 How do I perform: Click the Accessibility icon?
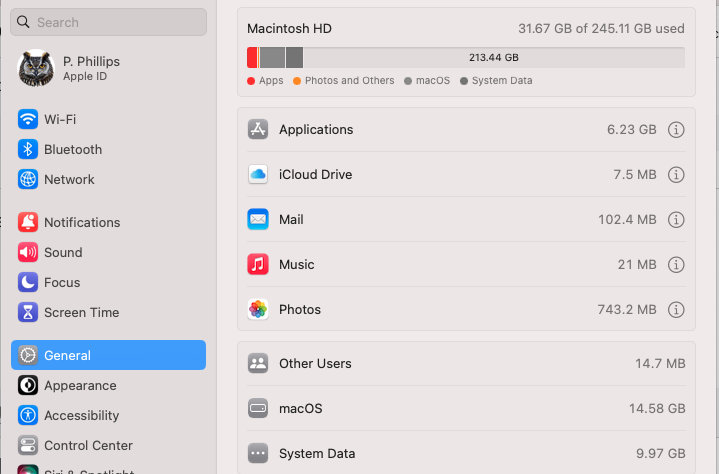28,415
